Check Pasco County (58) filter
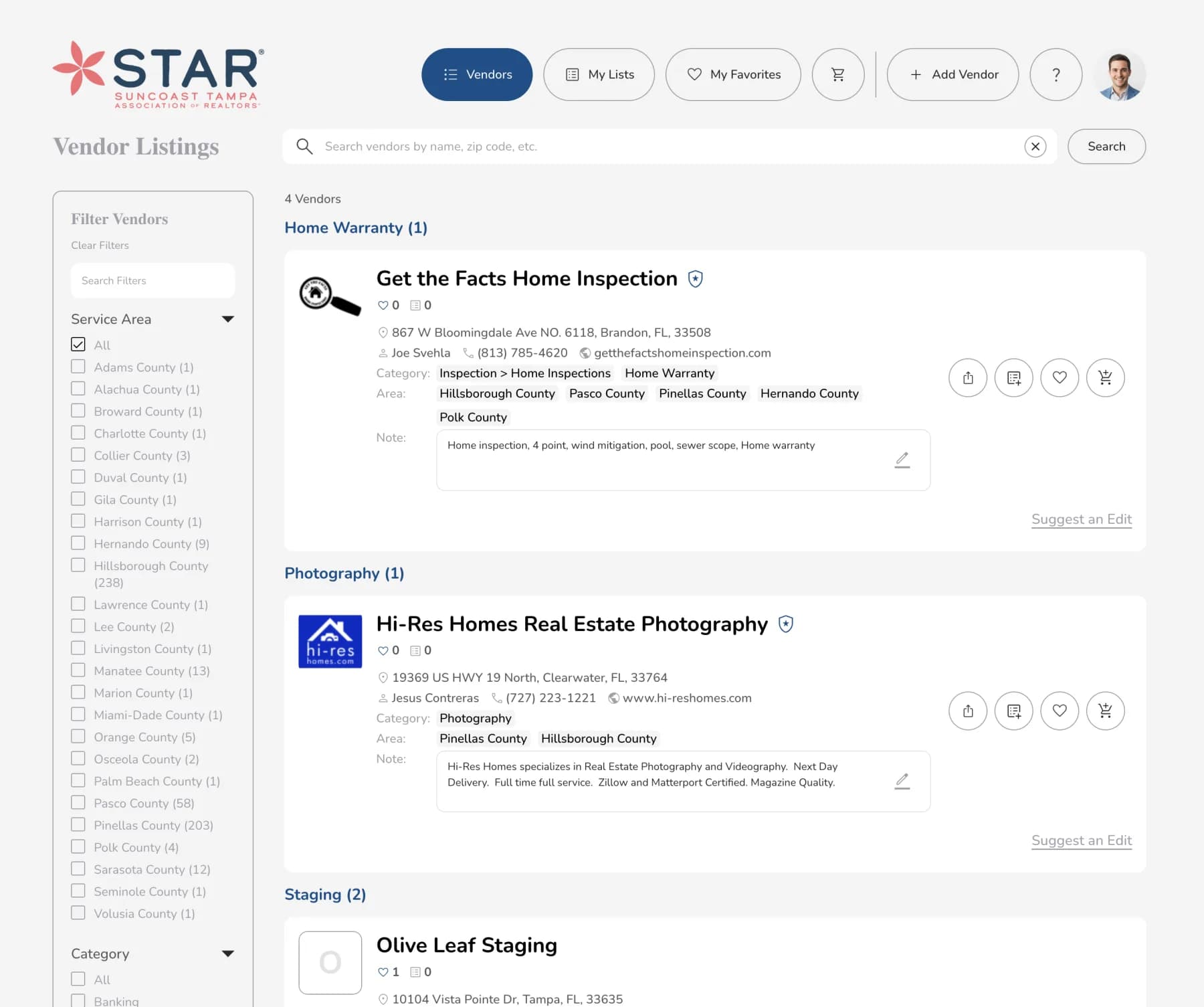The width and height of the screenshot is (1204, 1007). pos(78,803)
